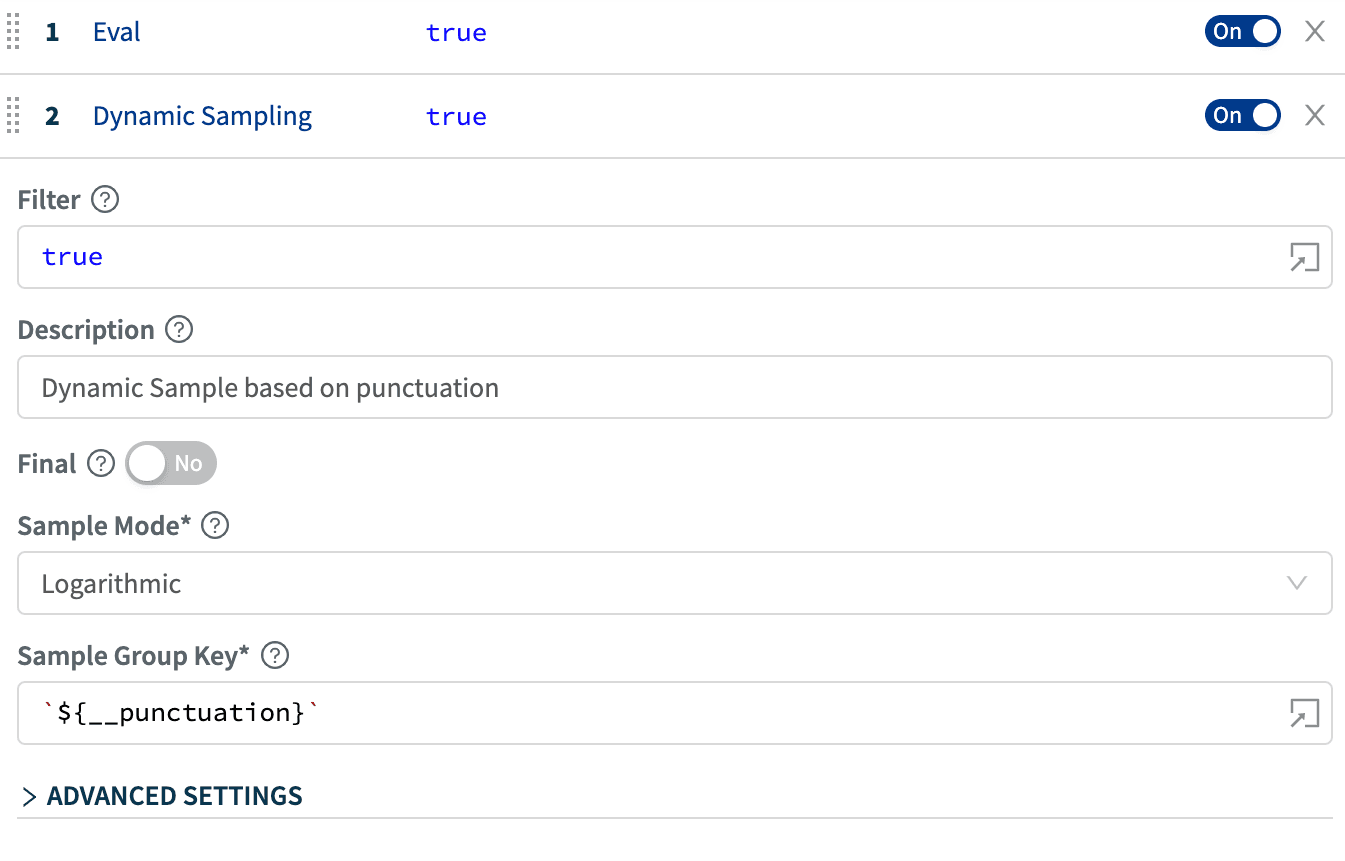Expand the Filter expression editor

pyautogui.click(x=1304, y=258)
